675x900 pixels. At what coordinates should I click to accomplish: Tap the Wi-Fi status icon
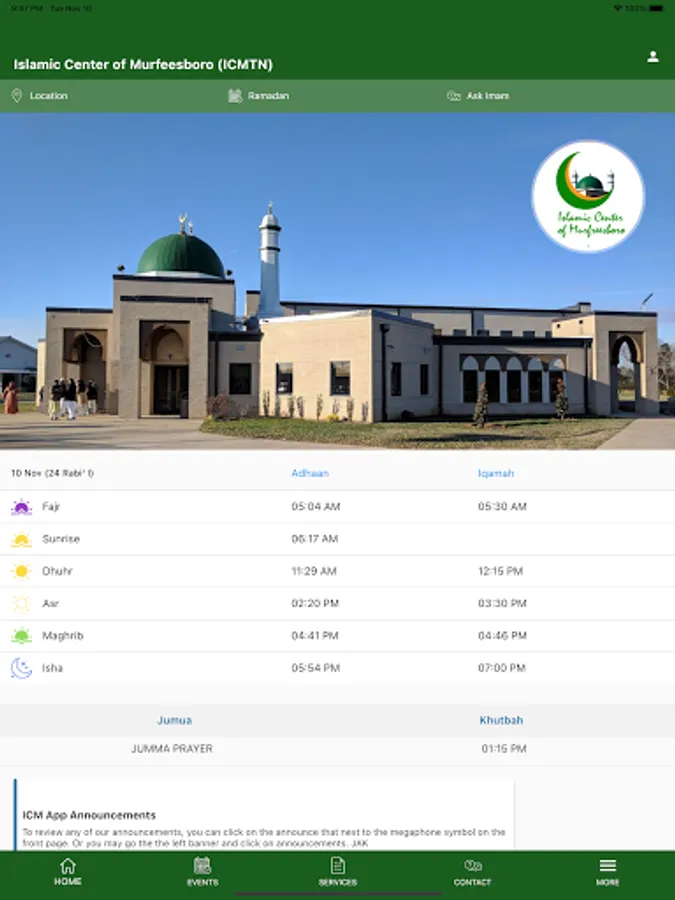617,8
